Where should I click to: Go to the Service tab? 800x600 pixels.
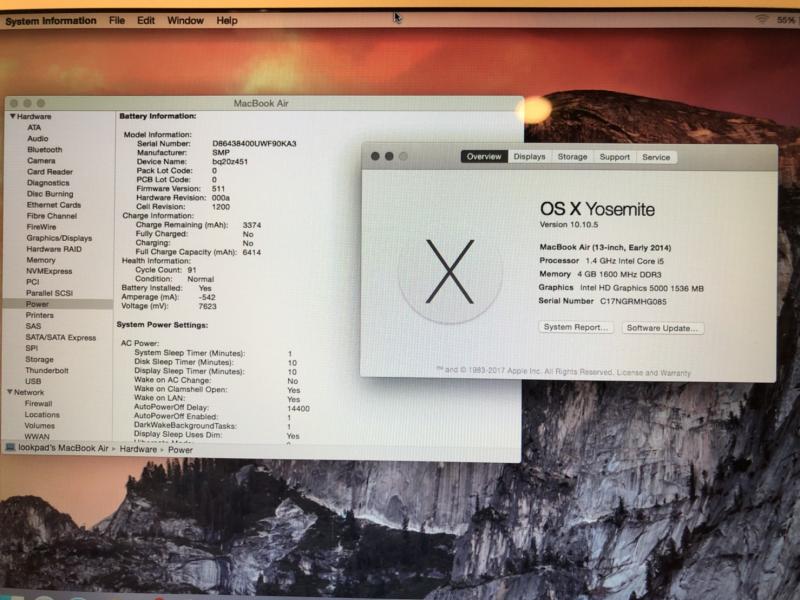pos(656,157)
